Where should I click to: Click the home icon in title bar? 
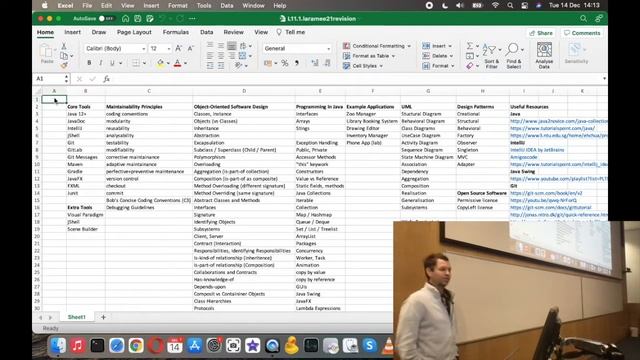pyautogui.click(x=126, y=18)
